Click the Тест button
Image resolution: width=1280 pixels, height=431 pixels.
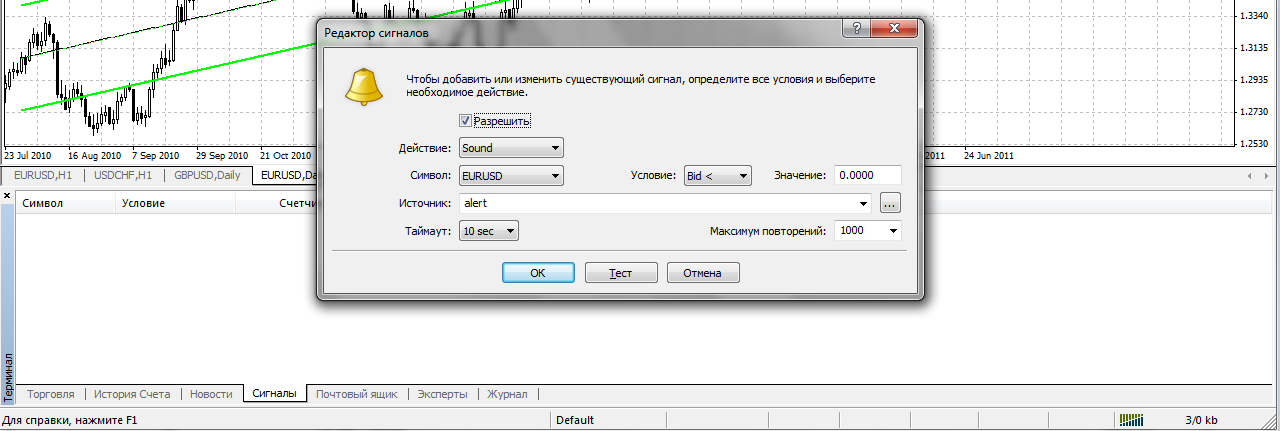(621, 273)
